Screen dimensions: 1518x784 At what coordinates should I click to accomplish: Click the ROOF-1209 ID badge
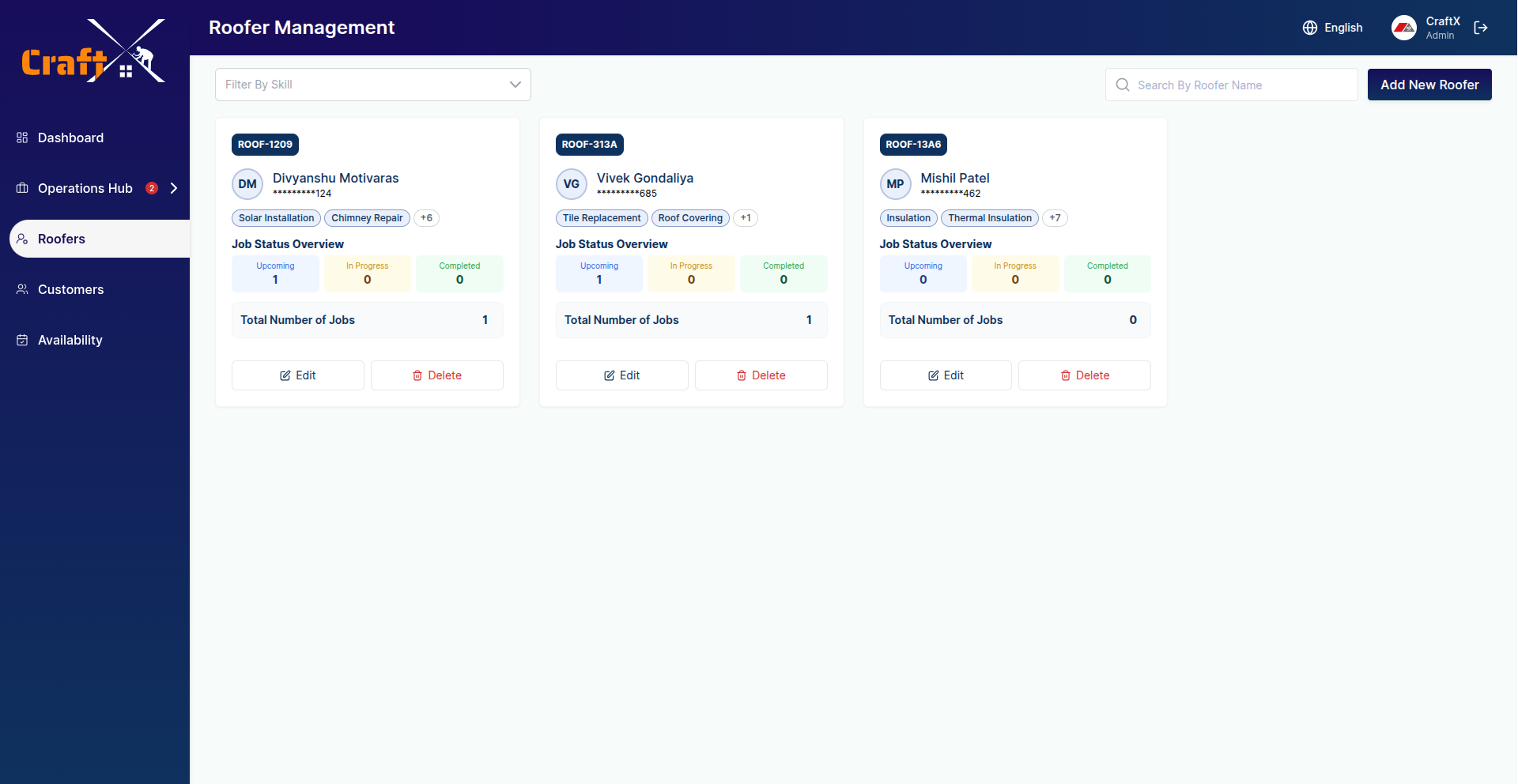(x=265, y=145)
